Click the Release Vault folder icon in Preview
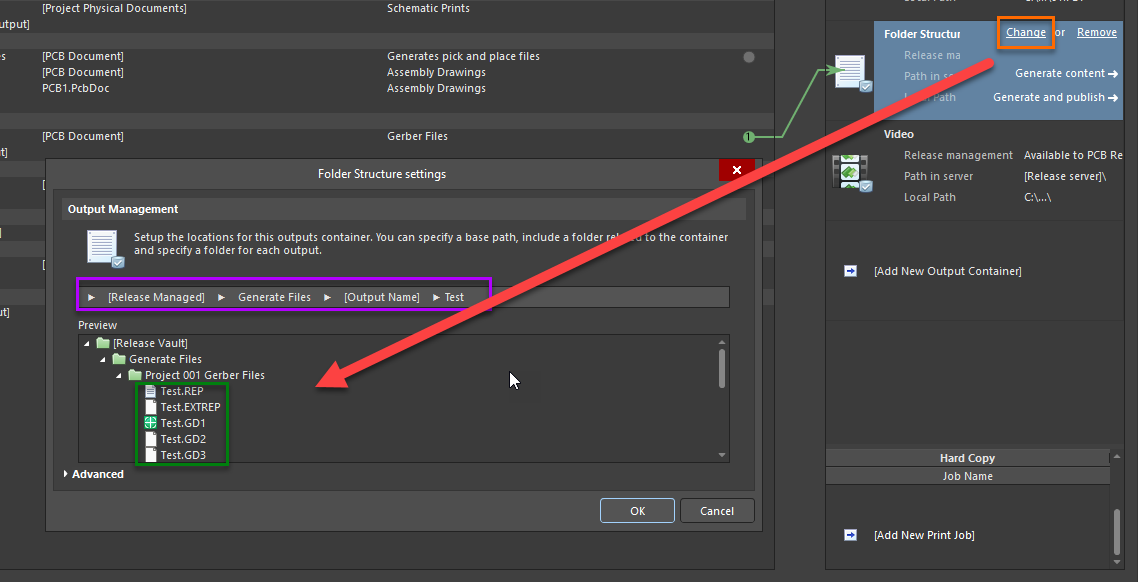Image resolution: width=1138 pixels, height=582 pixels. tap(103, 343)
